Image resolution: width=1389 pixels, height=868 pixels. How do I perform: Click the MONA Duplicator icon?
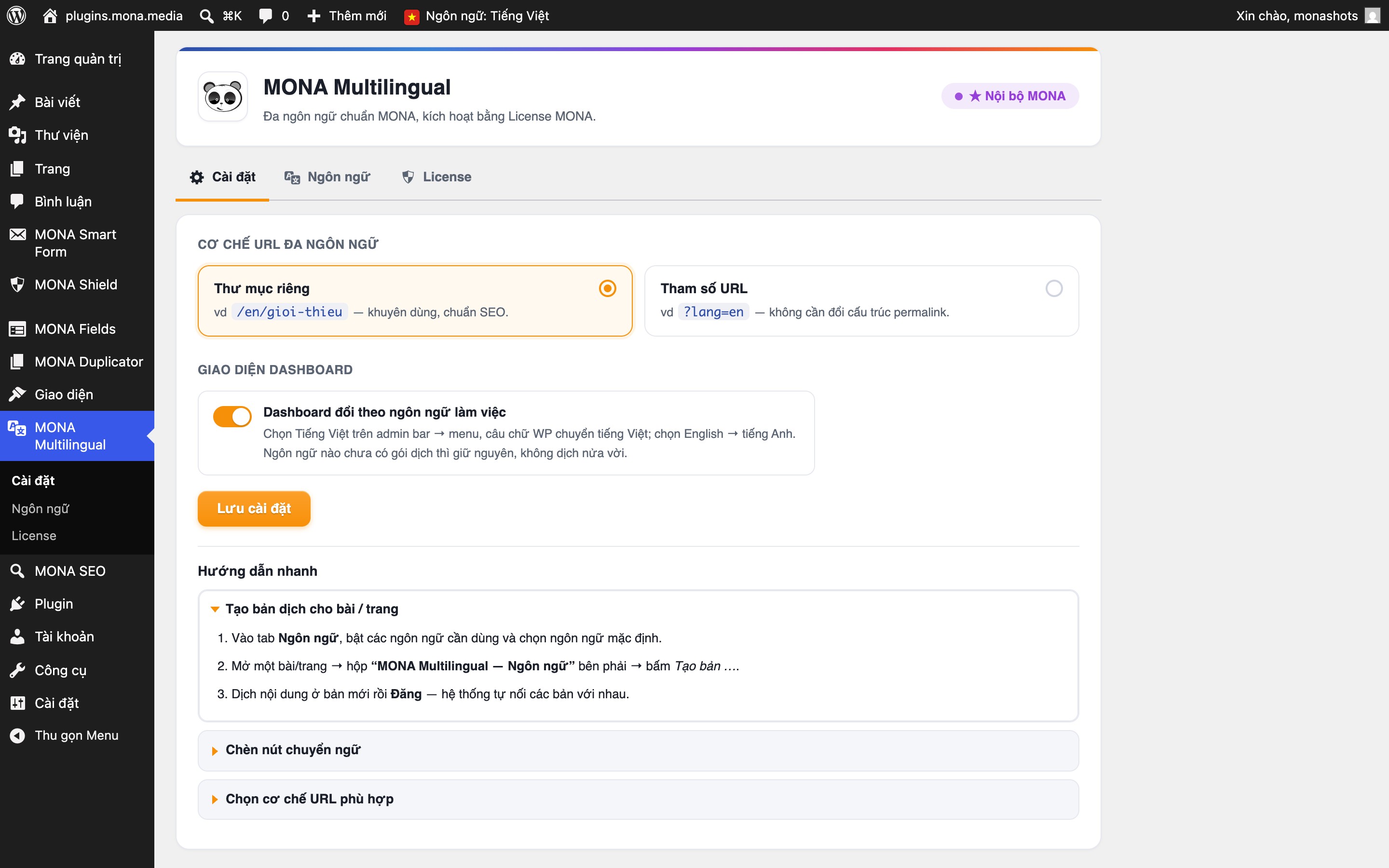click(17, 362)
